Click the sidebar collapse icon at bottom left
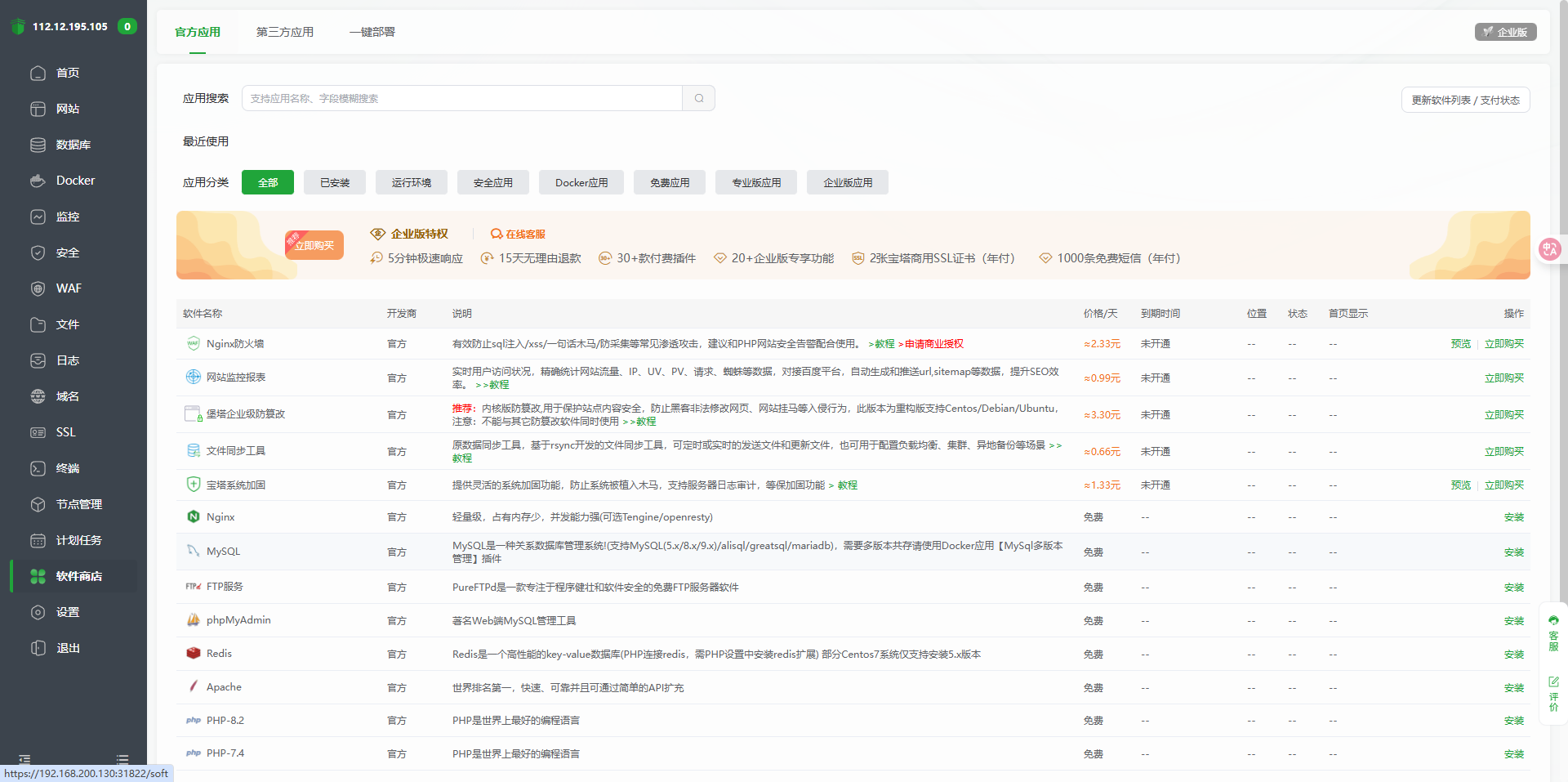1568x782 pixels. 24,759
